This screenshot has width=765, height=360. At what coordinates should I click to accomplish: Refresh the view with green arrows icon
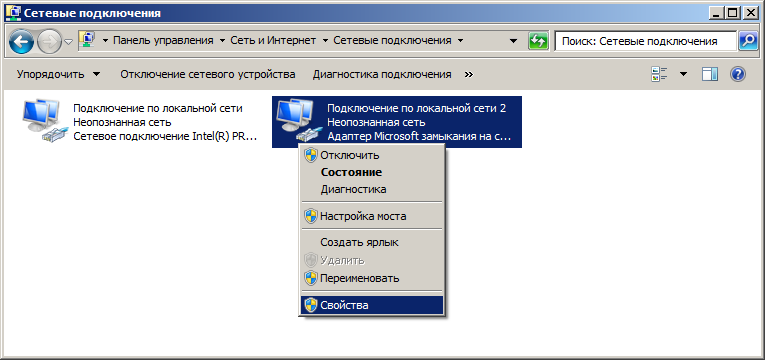(539, 41)
